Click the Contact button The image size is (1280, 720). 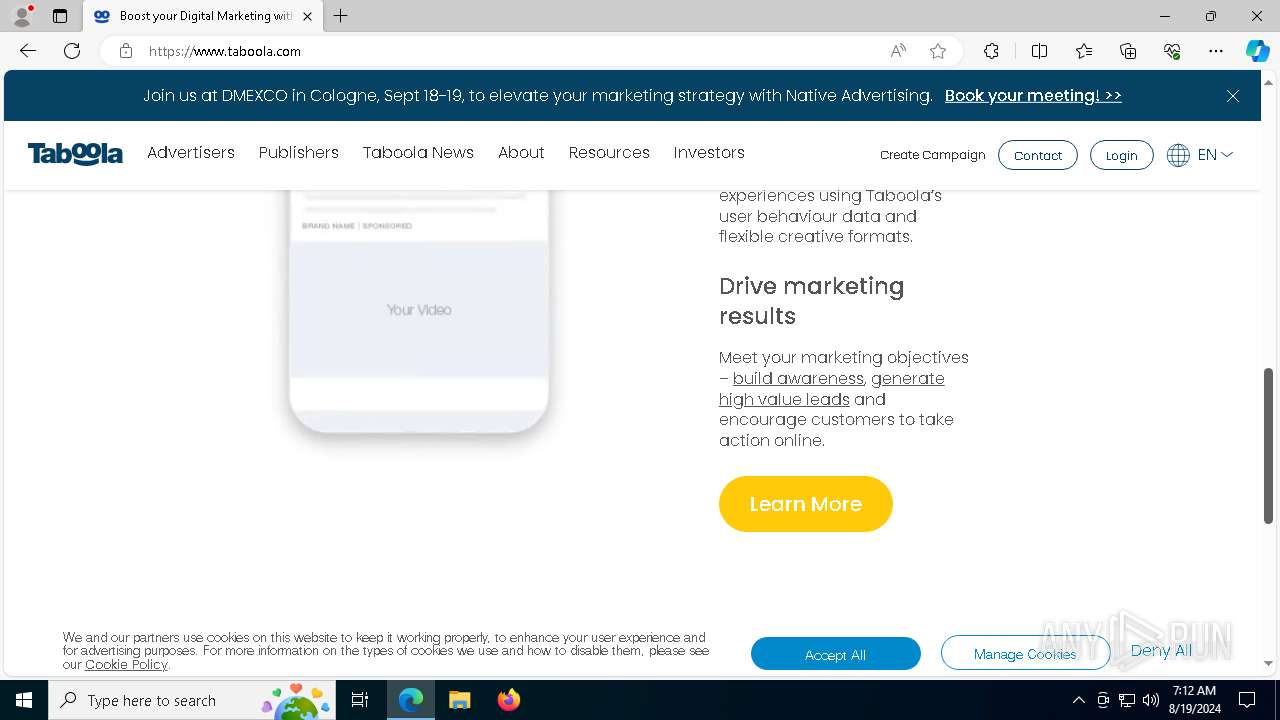pyautogui.click(x=1038, y=155)
